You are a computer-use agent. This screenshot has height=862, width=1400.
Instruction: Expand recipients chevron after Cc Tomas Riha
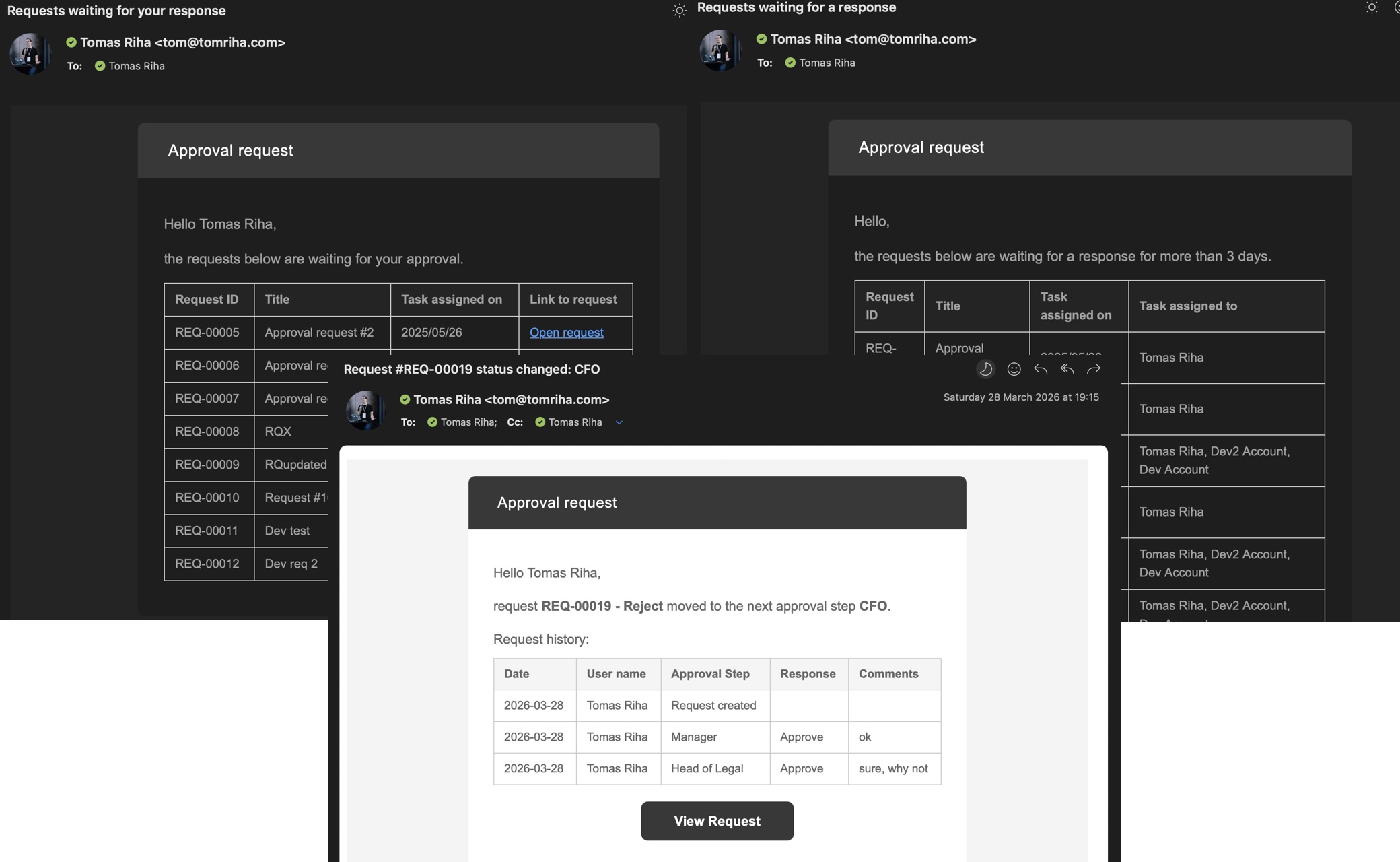click(619, 423)
